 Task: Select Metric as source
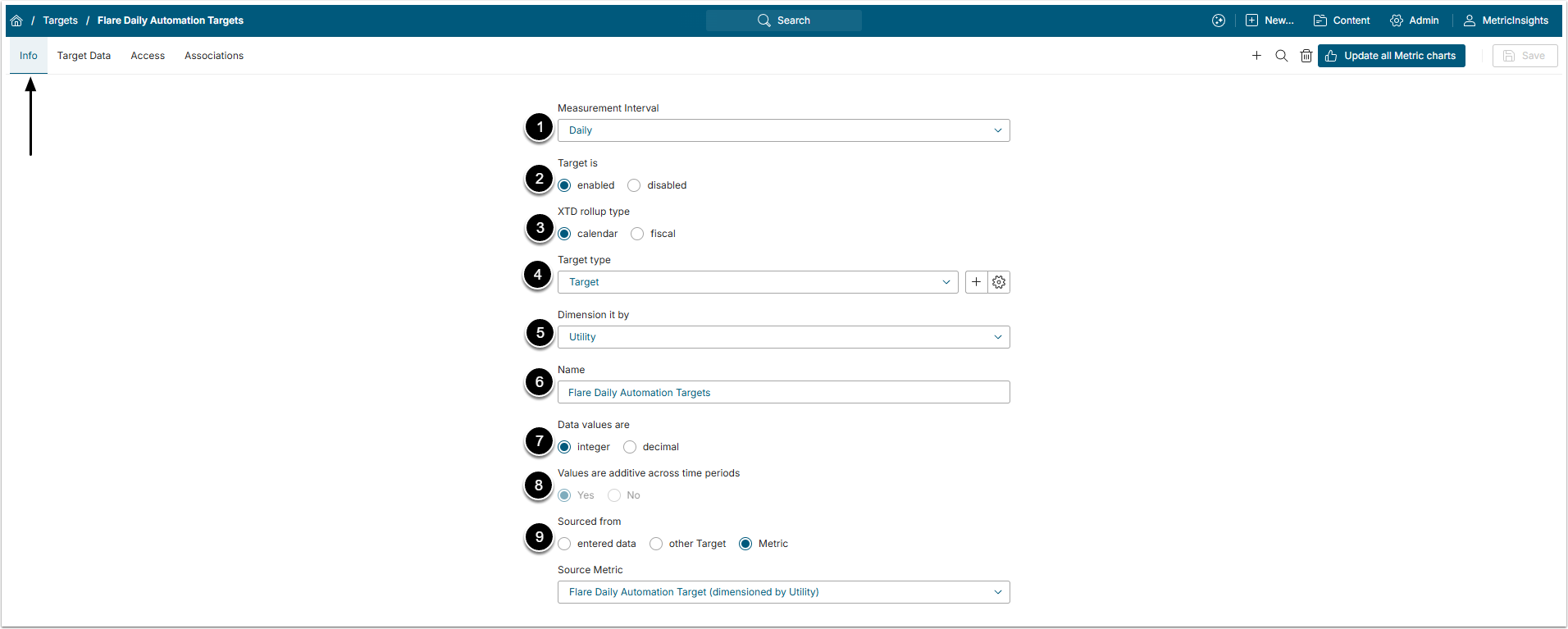pyautogui.click(x=745, y=544)
